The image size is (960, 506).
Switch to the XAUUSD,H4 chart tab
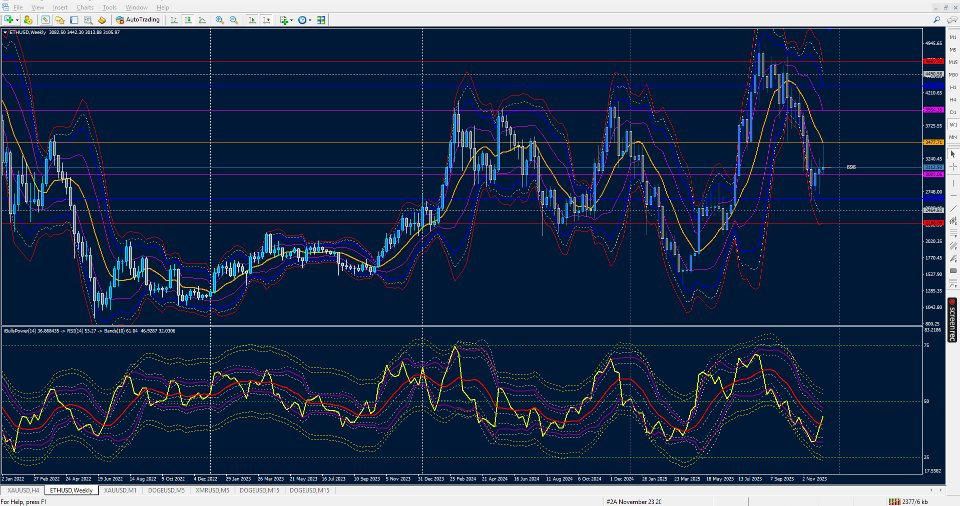click(x=23, y=491)
